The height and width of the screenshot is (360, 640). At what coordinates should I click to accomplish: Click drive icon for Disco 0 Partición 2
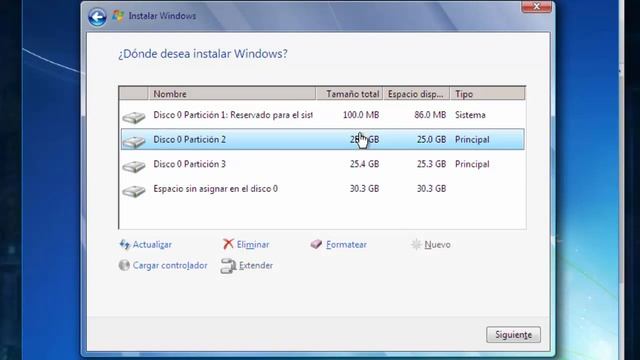[x=133, y=142]
